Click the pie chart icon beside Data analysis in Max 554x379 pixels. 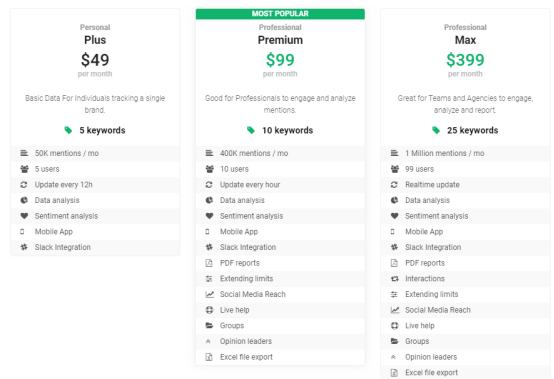pos(395,200)
